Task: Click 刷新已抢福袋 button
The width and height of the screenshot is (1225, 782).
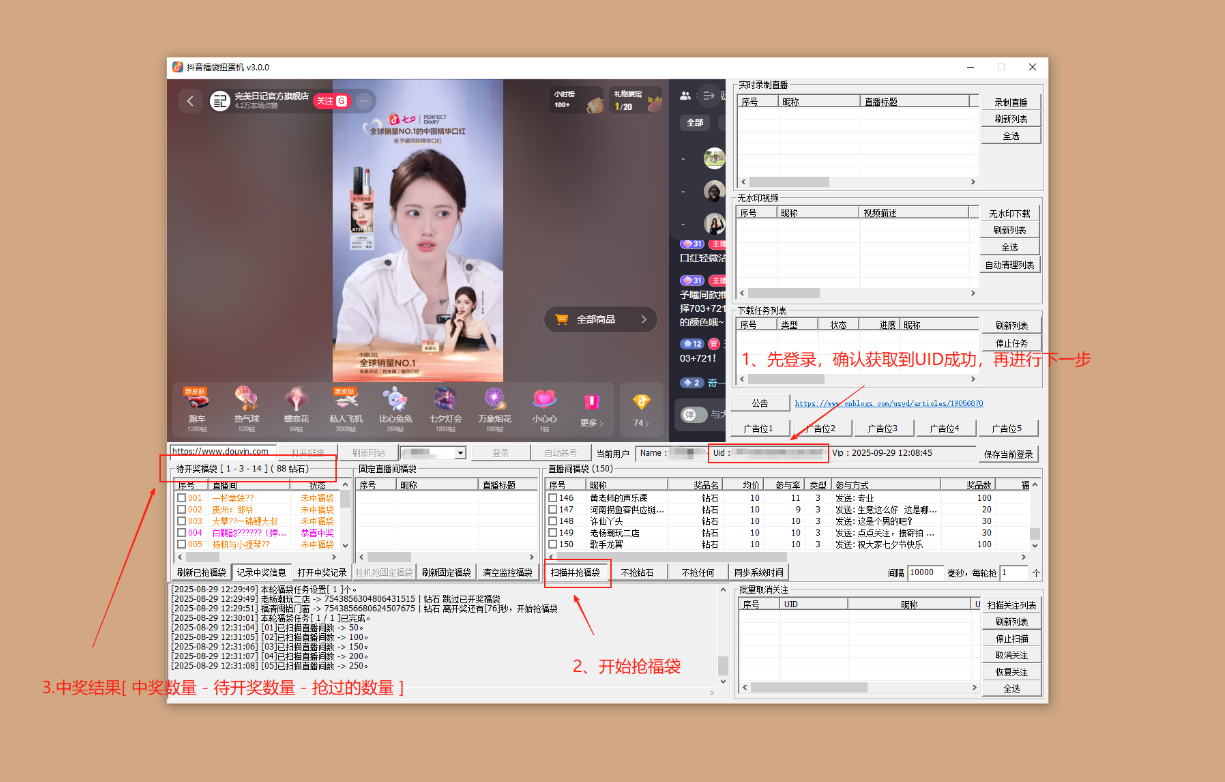Action: pyautogui.click(x=201, y=572)
